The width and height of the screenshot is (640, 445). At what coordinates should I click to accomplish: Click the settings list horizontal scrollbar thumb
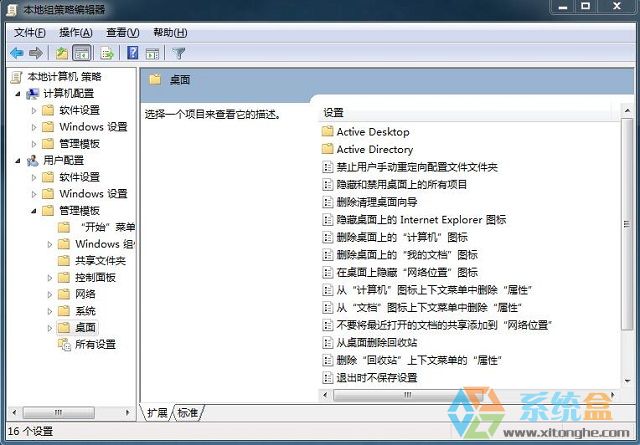(x=408, y=395)
